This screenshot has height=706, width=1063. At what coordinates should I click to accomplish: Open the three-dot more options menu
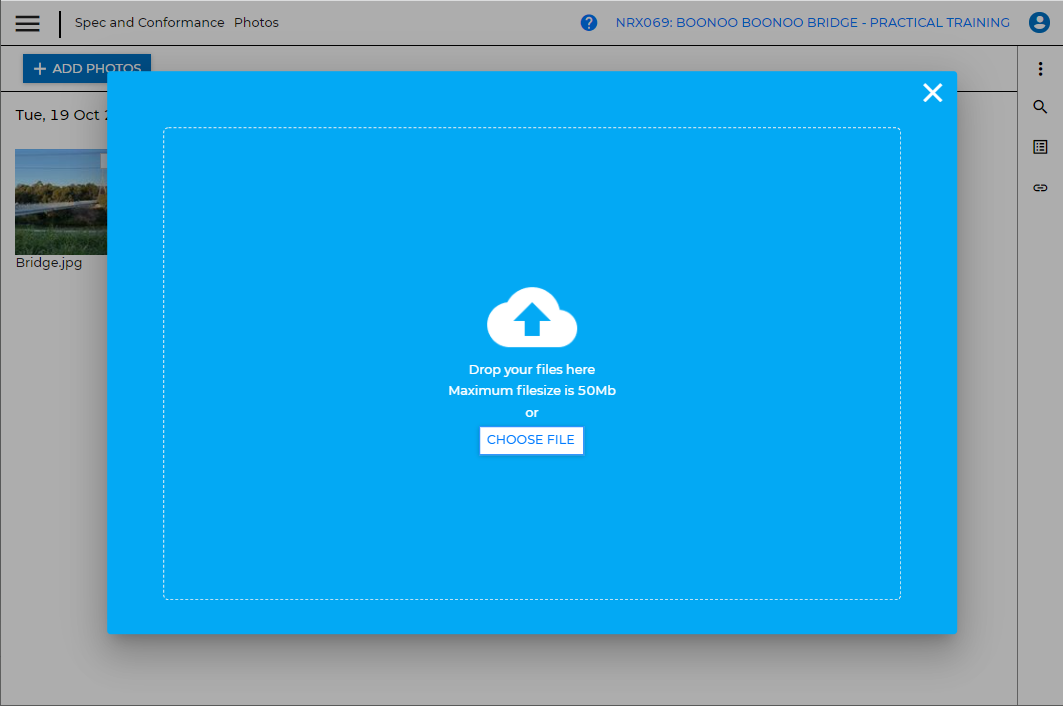click(x=1040, y=69)
